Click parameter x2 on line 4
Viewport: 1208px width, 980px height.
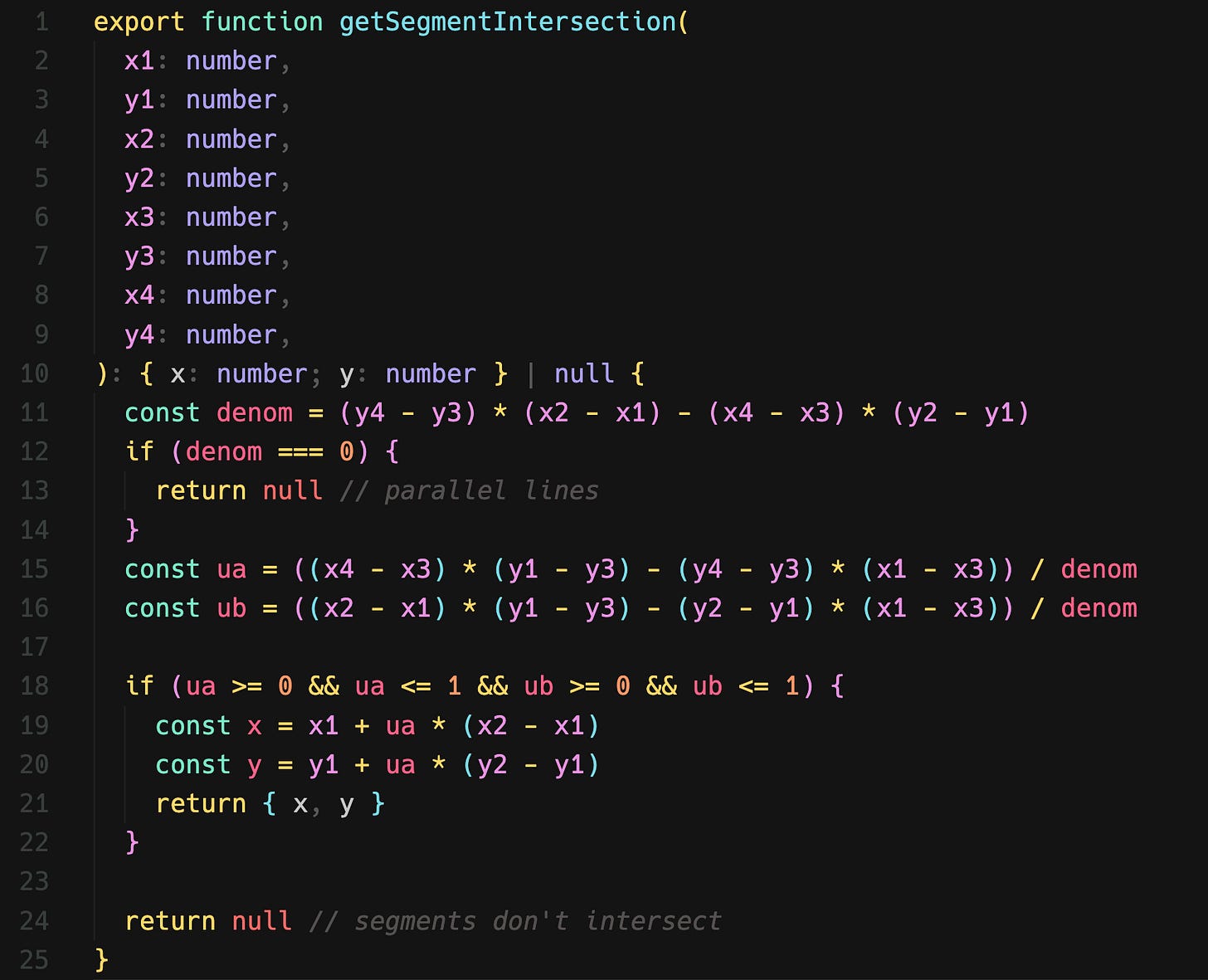[x=139, y=139]
